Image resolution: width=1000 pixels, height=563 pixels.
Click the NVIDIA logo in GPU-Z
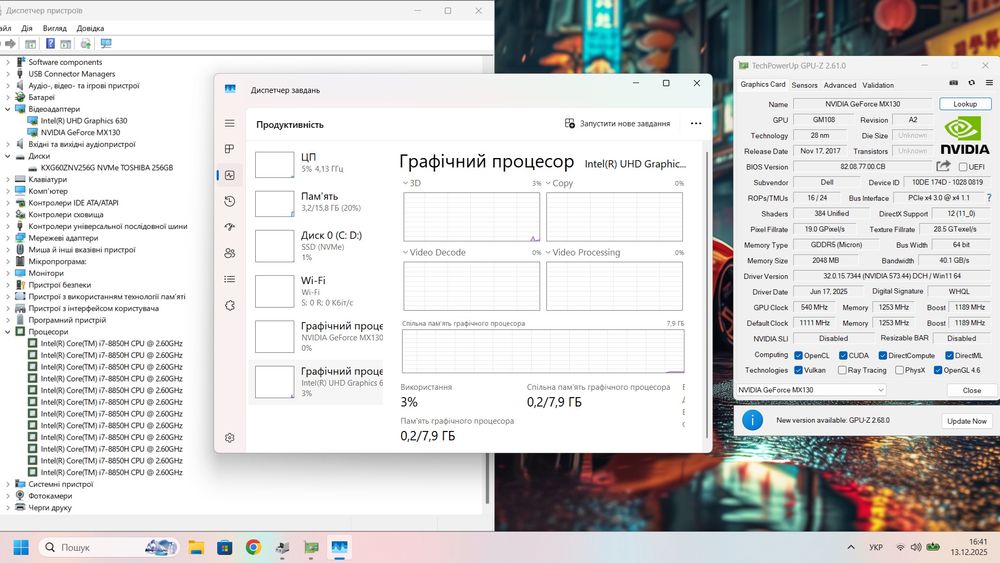(x=965, y=135)
